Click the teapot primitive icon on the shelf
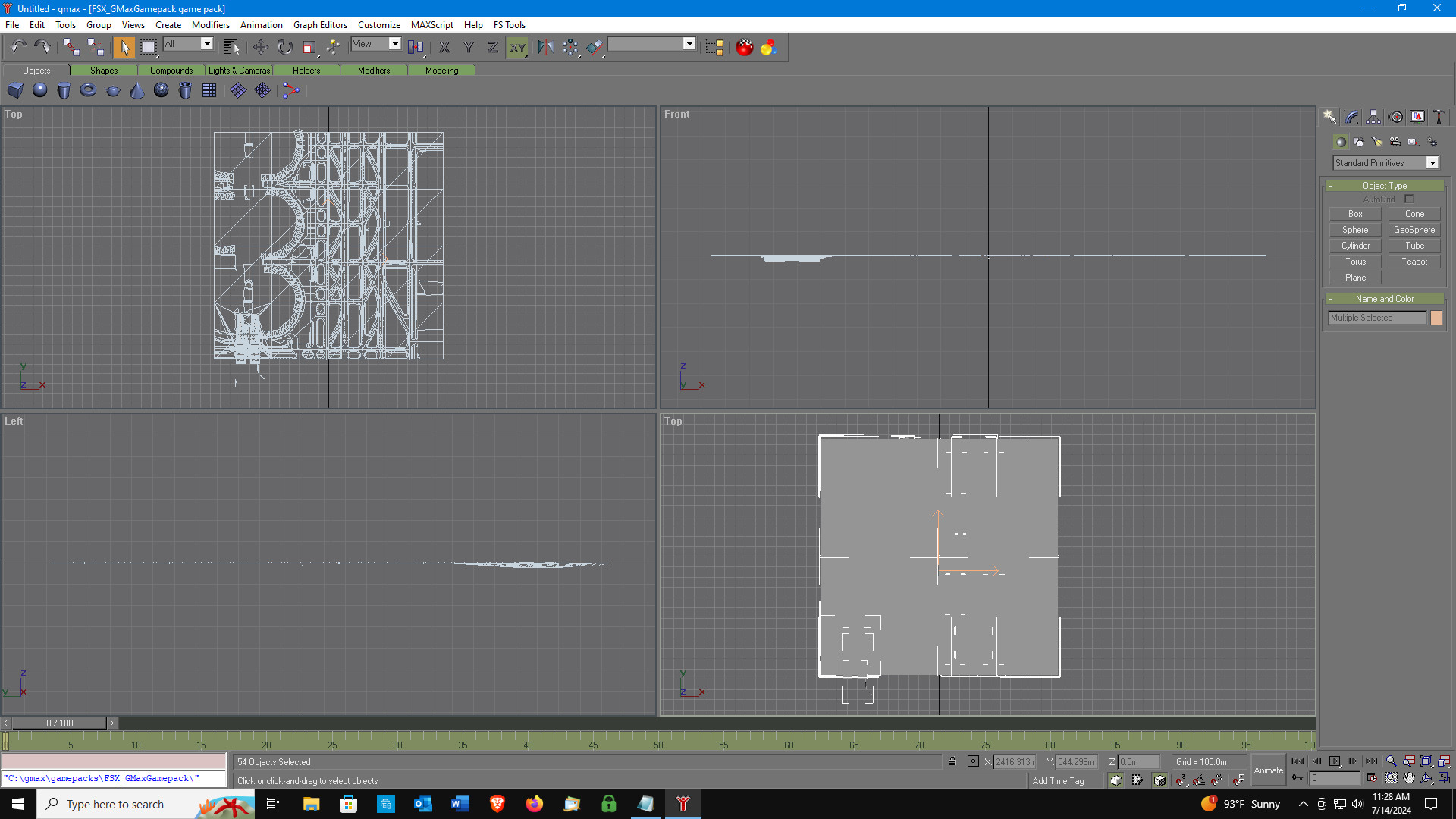Image resolution: width=1456 pixels, height=819 pixels. click(x=113, y=90)
